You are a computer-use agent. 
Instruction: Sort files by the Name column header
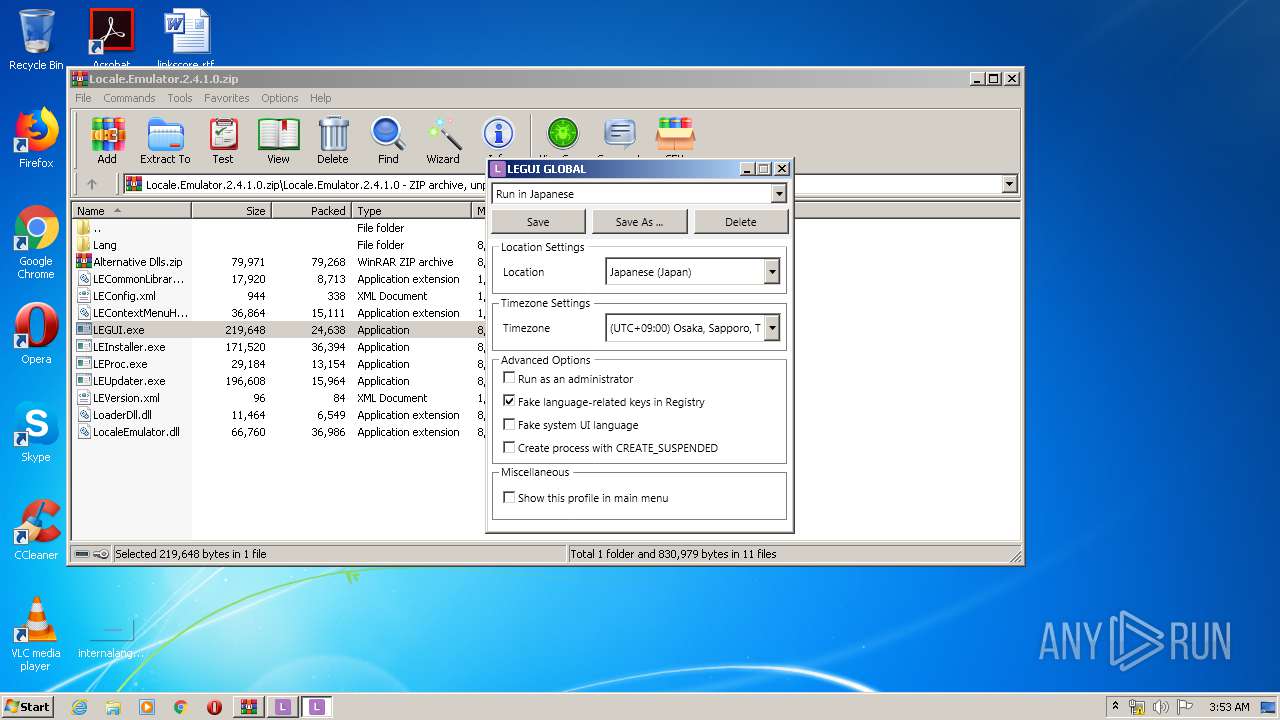[131, 211]
